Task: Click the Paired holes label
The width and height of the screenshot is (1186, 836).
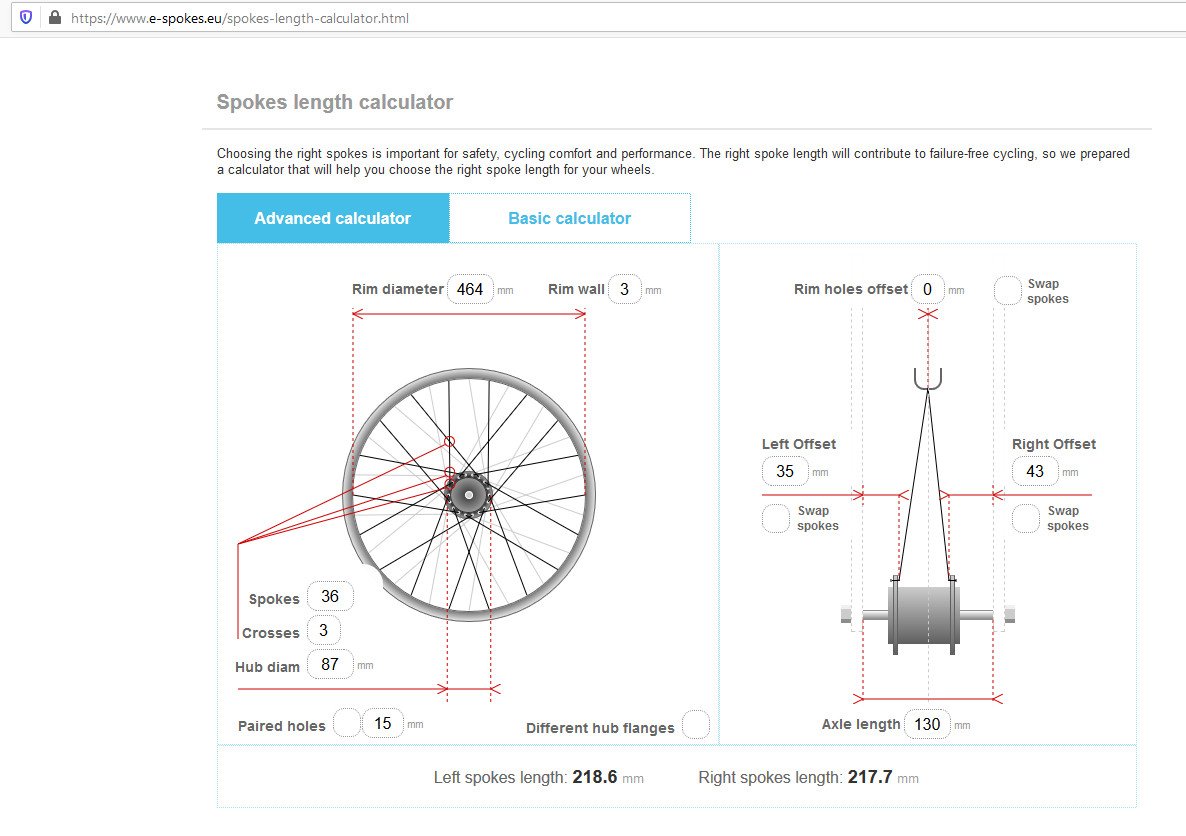Action: [281, 726]
